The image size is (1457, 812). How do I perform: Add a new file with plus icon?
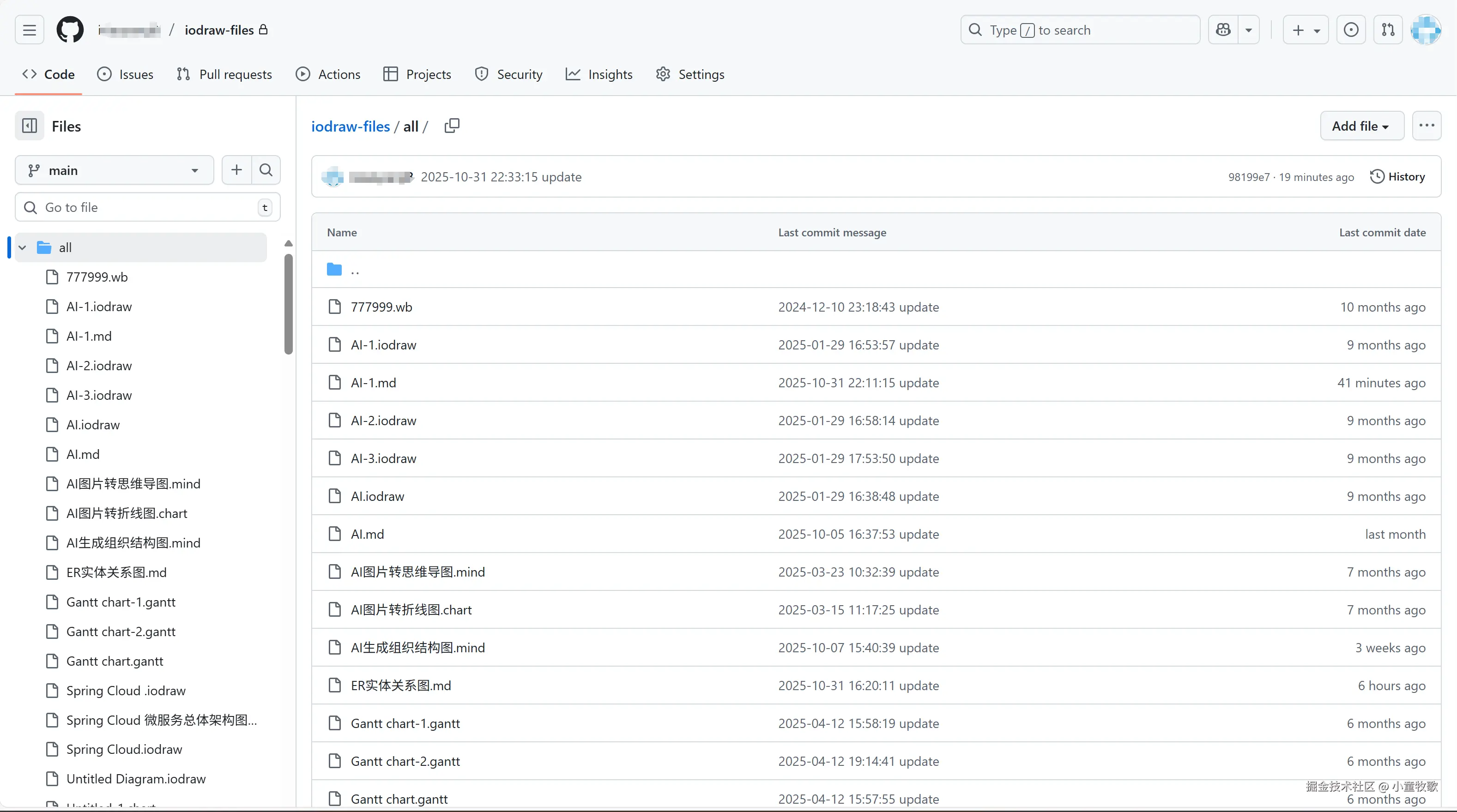[236, 169]
